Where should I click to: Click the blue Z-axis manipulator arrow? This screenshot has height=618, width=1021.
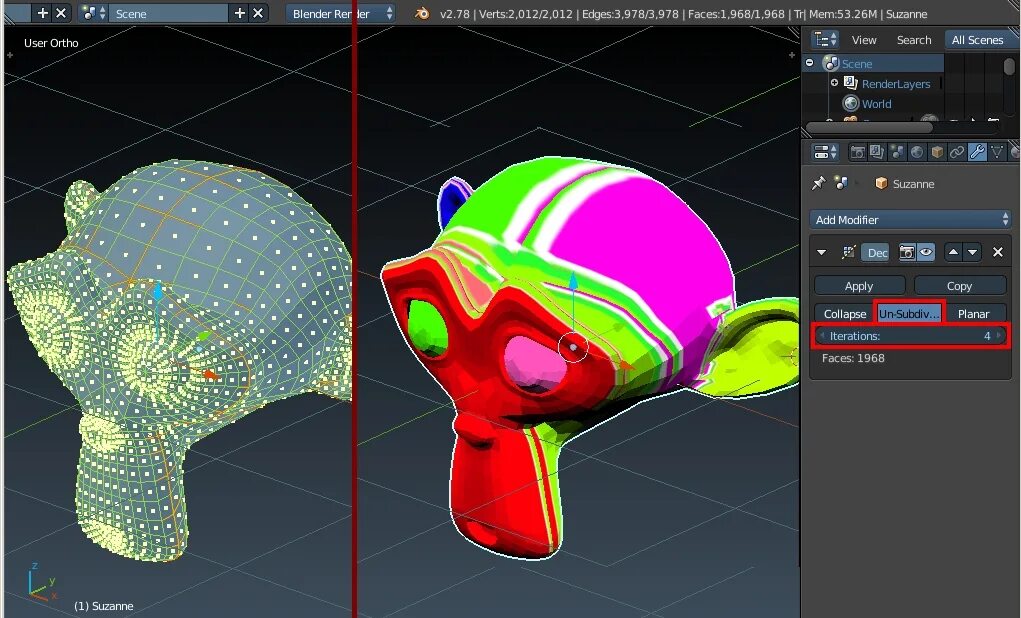(x=574, y=283)
